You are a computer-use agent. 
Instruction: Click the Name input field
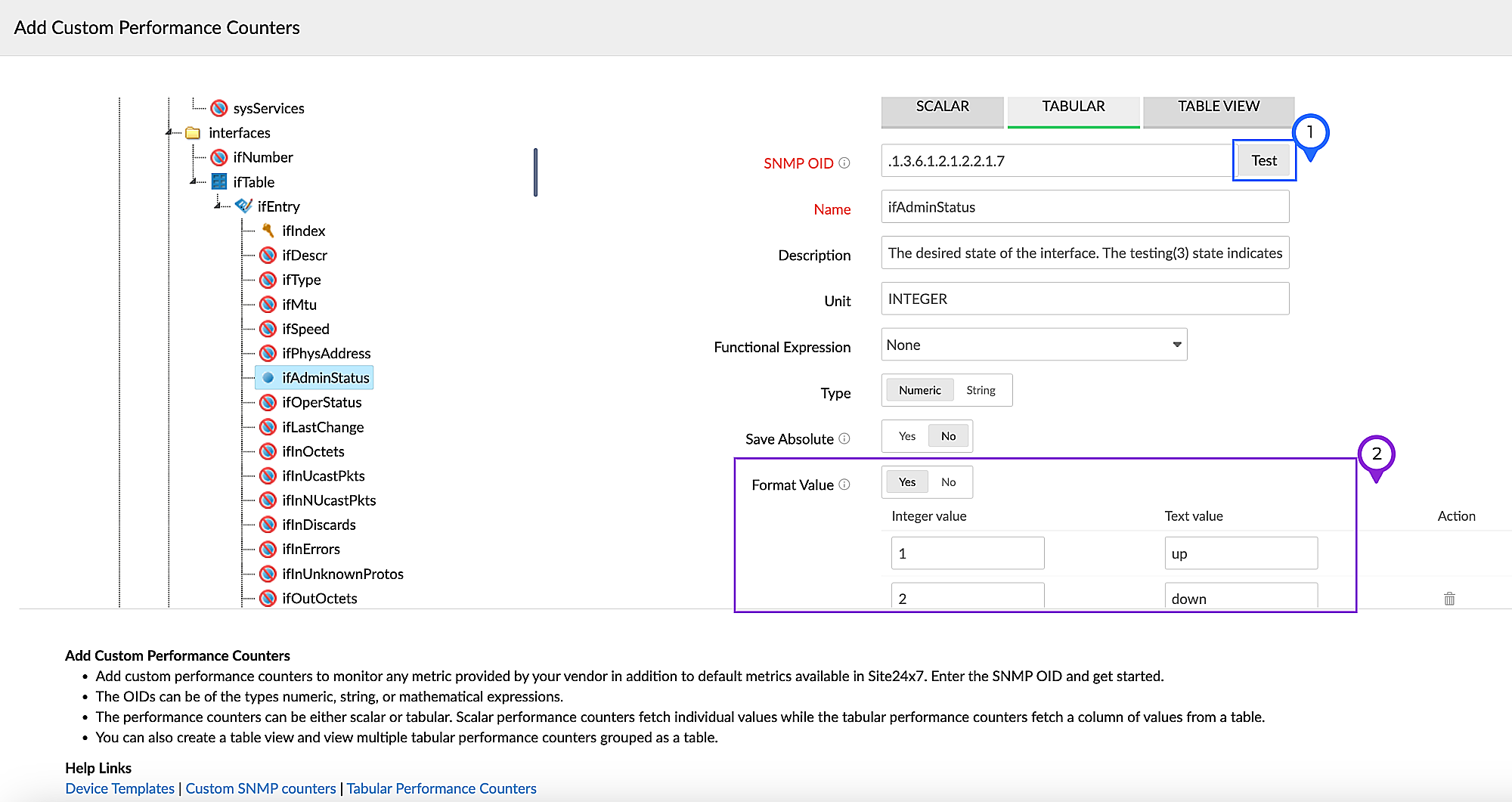point(1084,207)
